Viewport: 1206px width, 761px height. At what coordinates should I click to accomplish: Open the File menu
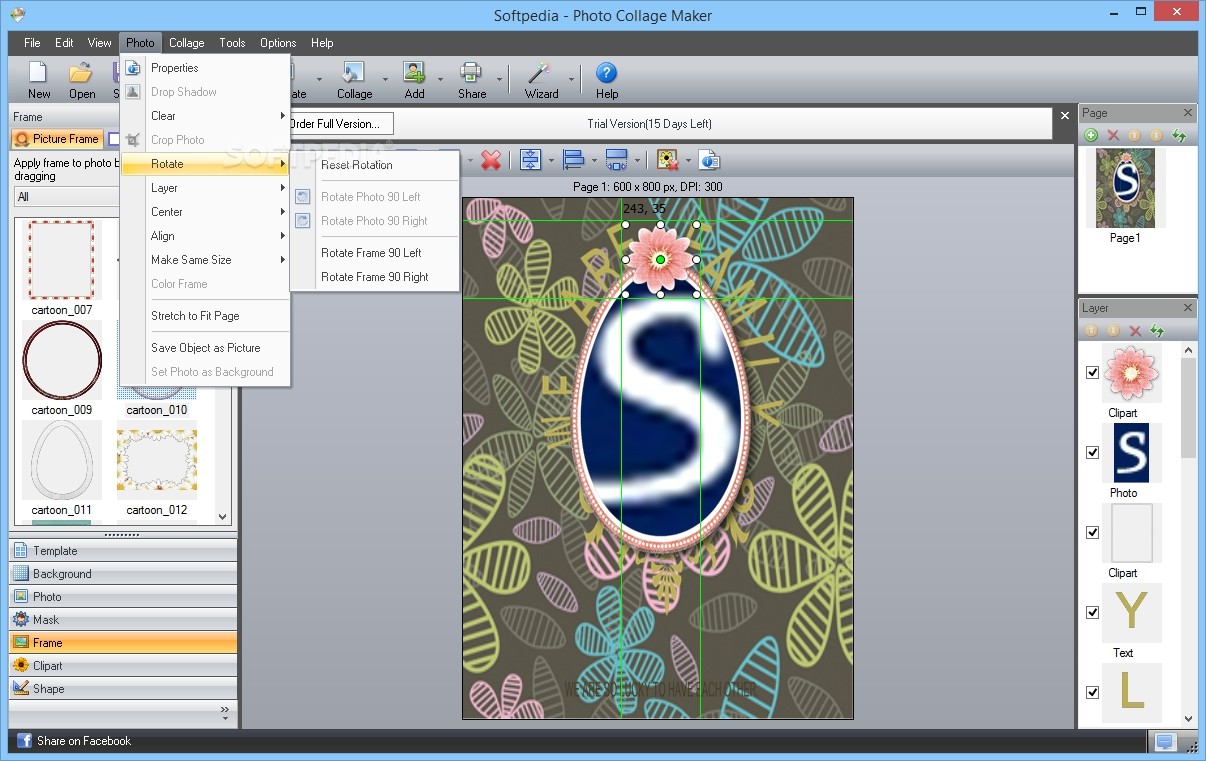(x=32, y=43)
